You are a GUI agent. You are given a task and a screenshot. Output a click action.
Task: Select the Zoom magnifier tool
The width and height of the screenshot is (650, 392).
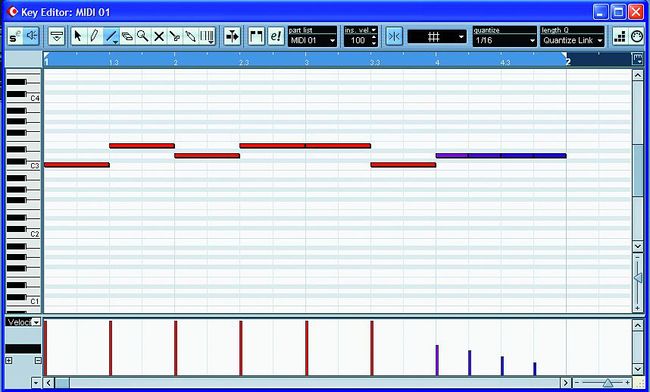[x=143, y=36]
